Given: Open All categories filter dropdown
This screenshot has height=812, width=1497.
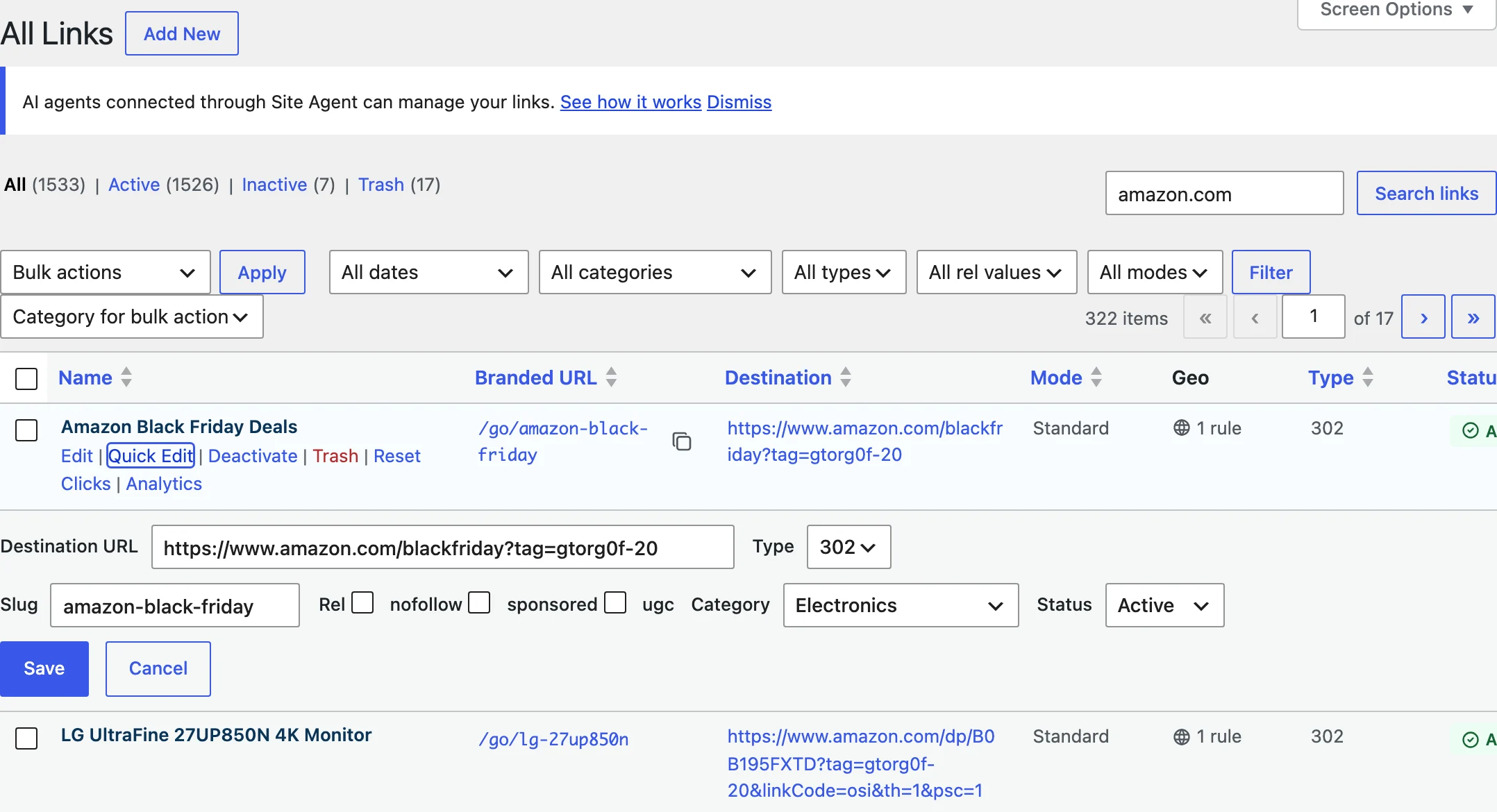Looking at the screenshot, I should pyautogui.click(x=655, y=272).
